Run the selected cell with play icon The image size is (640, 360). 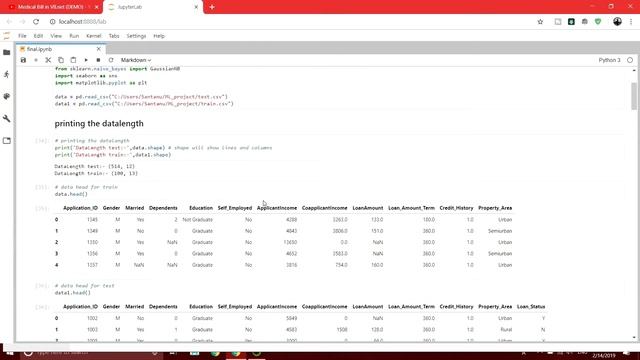(x=86, y=60)
